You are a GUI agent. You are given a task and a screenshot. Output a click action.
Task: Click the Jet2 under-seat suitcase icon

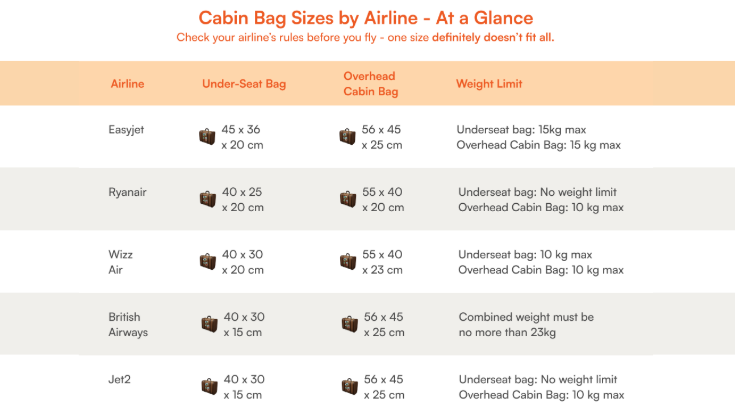point(209,386)
